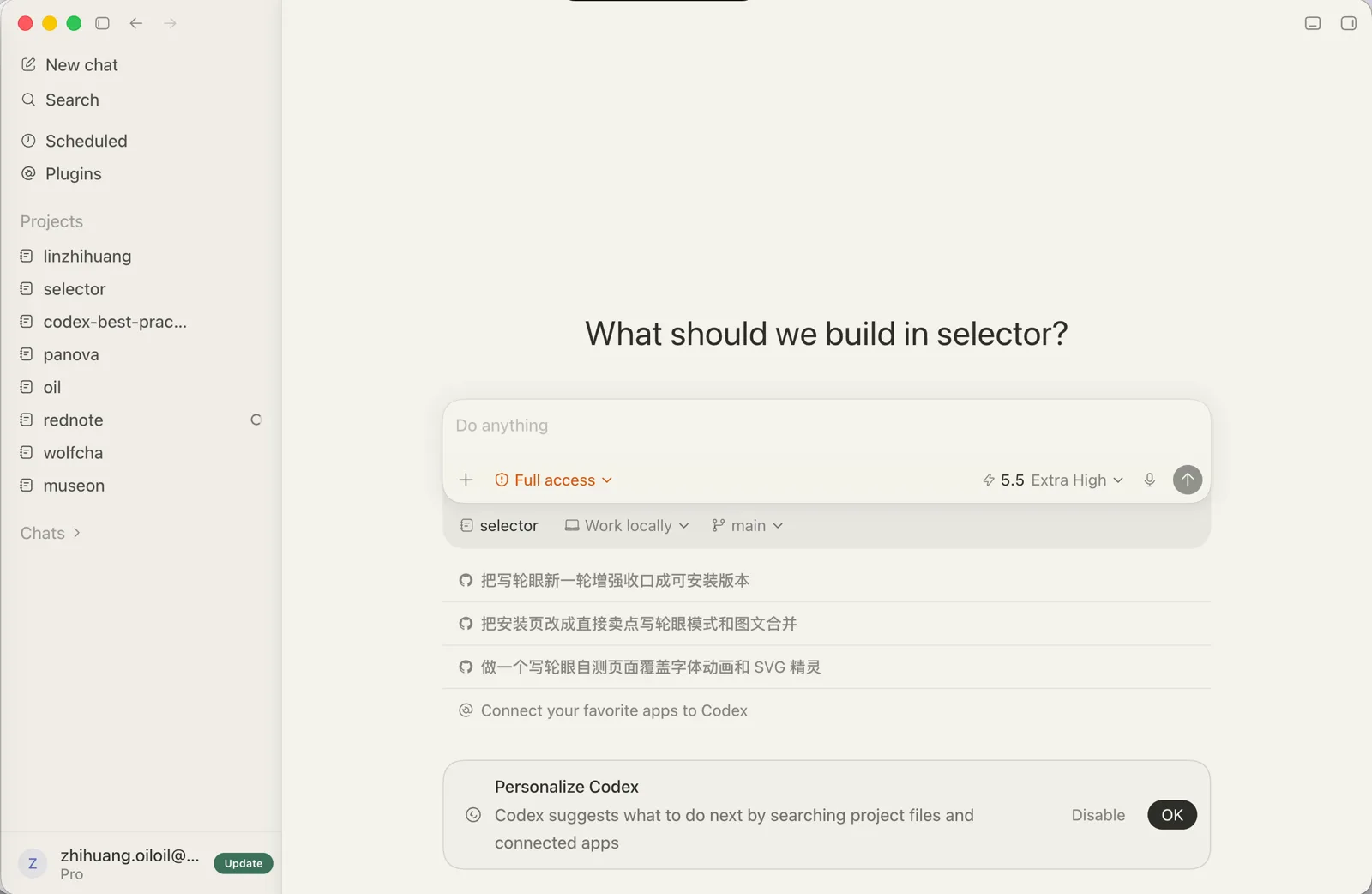Screen dimensions: 1372x894
Task: Click the icon beside Connect your favorite apps
Action: click(466, 710)
